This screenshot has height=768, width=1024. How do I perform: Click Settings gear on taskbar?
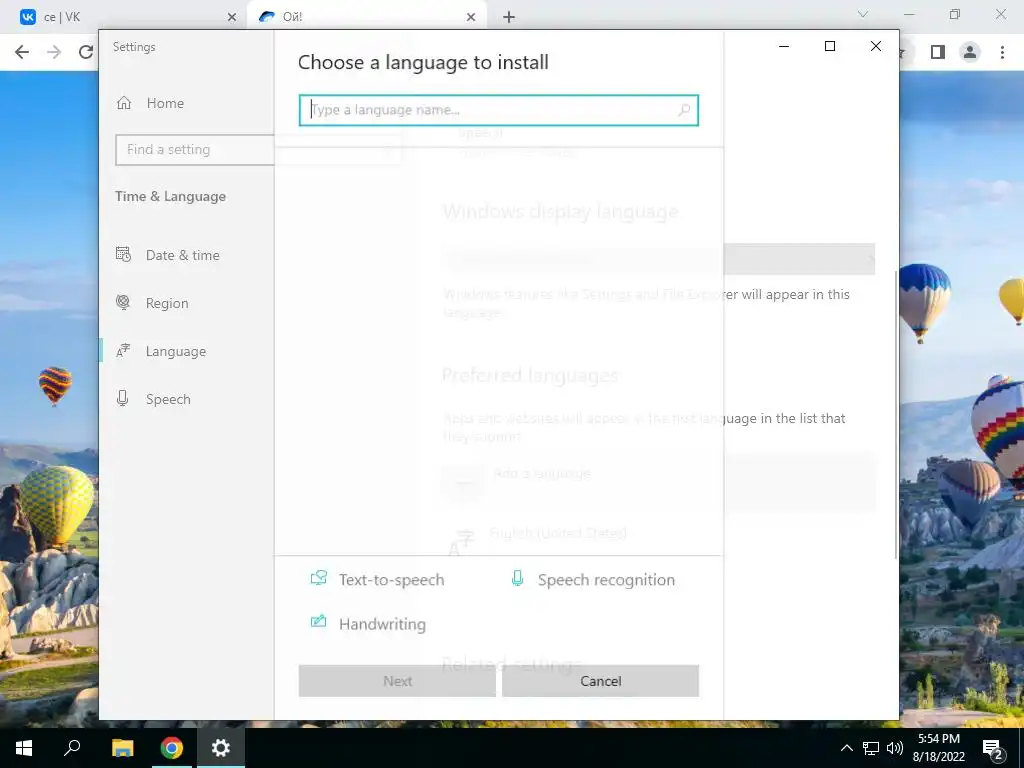pyautogui.click(x=221, y=748)
